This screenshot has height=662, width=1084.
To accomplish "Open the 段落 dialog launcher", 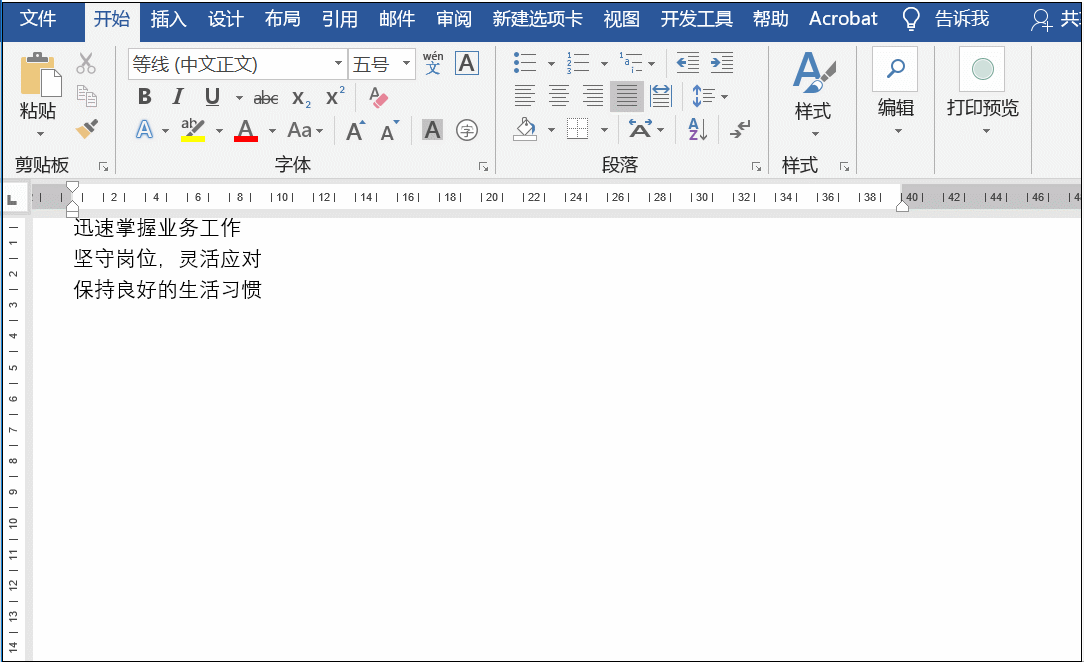I will coord(756,167).
